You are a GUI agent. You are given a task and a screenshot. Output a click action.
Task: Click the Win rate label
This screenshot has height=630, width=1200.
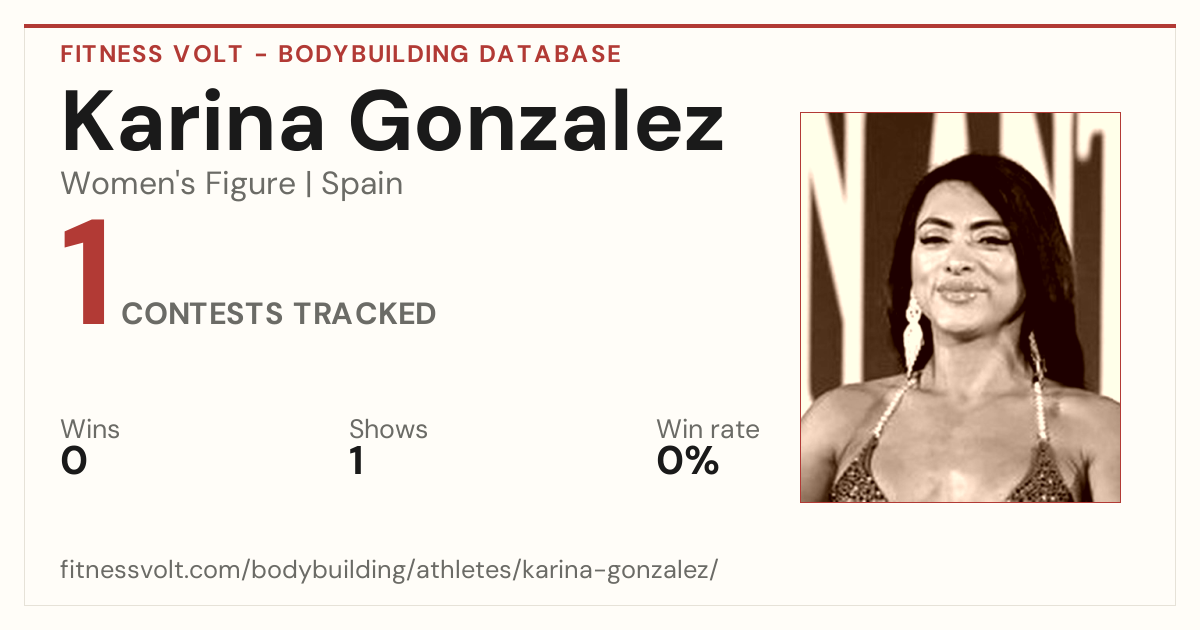708,430
